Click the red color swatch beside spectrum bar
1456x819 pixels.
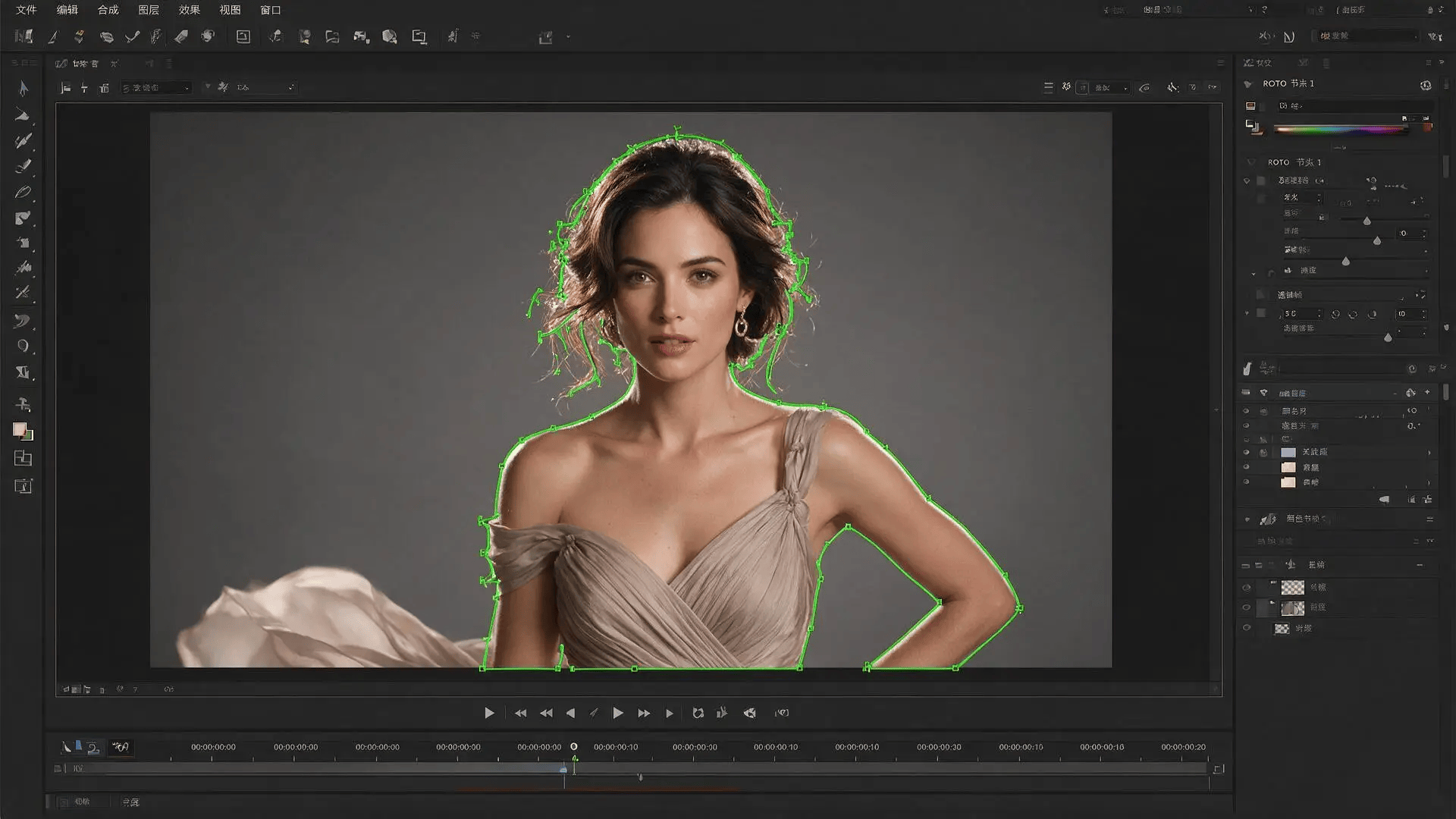(1427, 127)
